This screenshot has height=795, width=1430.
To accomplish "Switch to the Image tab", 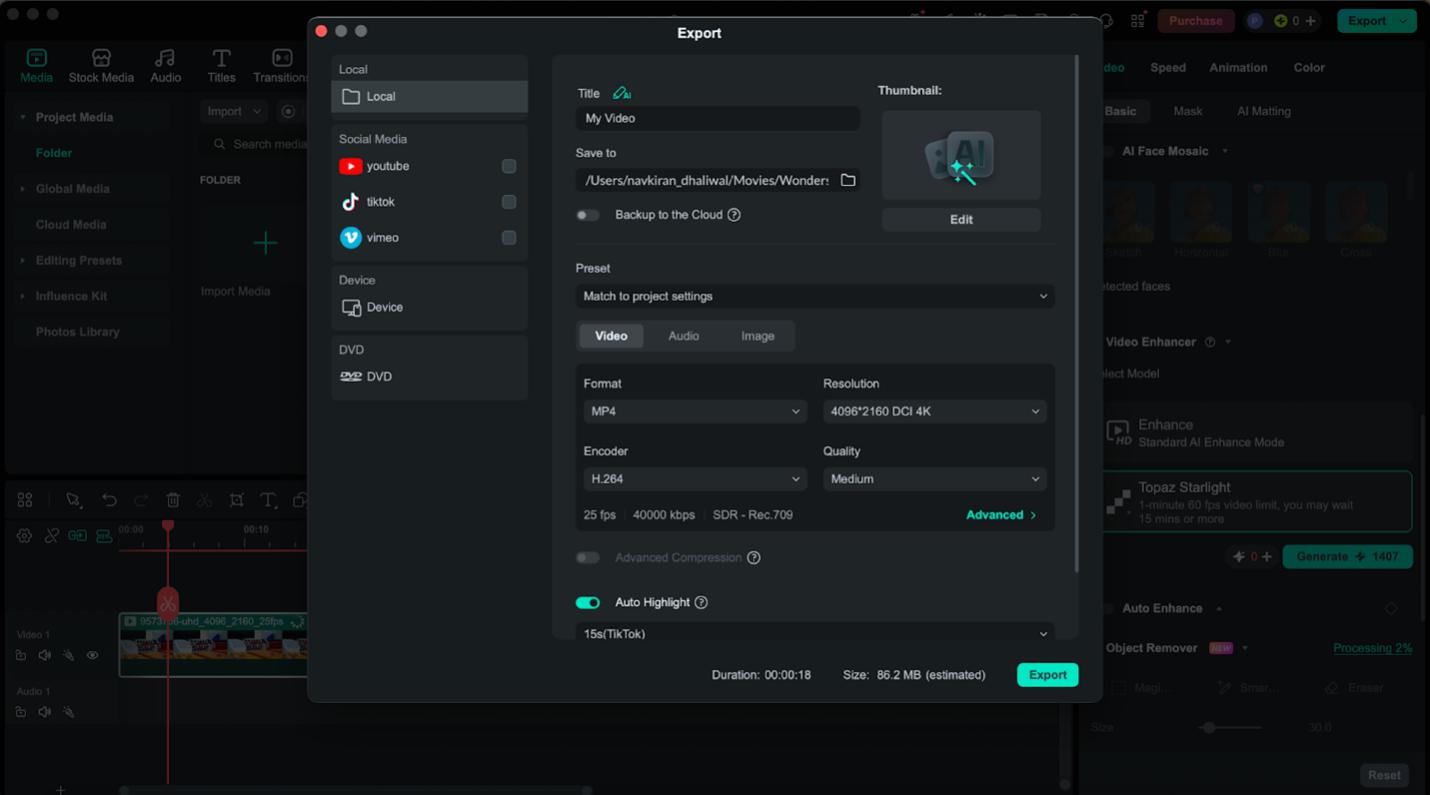I will 757,336.
